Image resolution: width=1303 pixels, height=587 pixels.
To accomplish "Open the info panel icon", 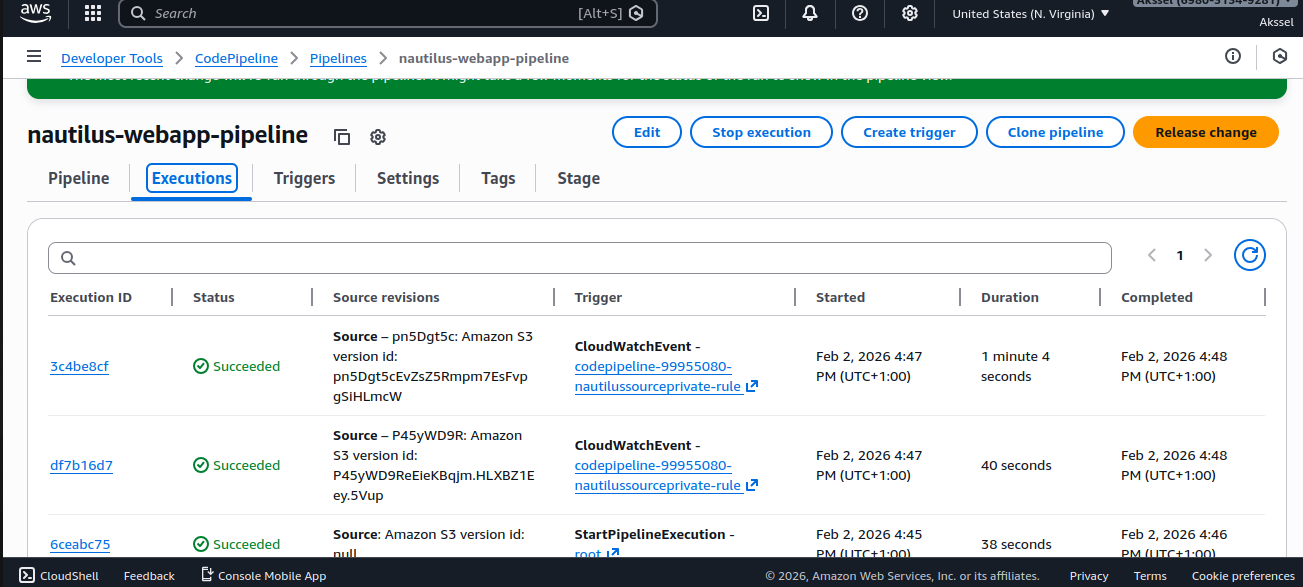I will (1233, 57).
